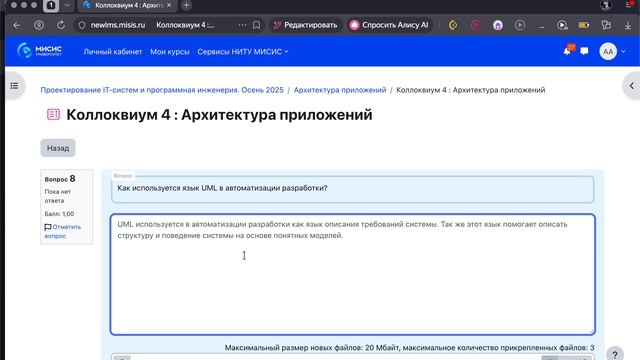Go back using browser back arrow
This screenshot has height=360, width=640.
pos(17,25)
